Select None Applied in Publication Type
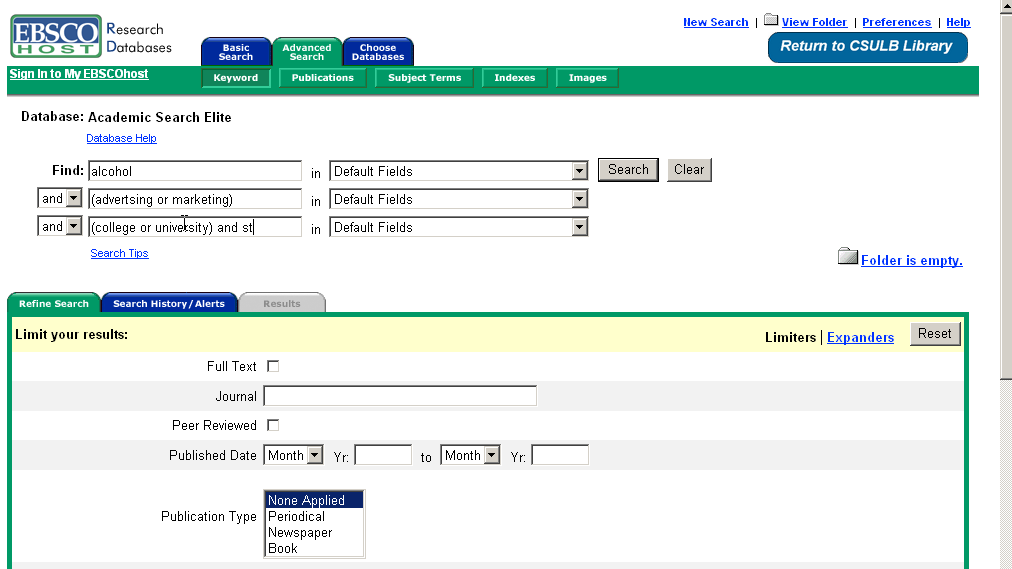The image size is (1012, 569). [x=314, y=500]
